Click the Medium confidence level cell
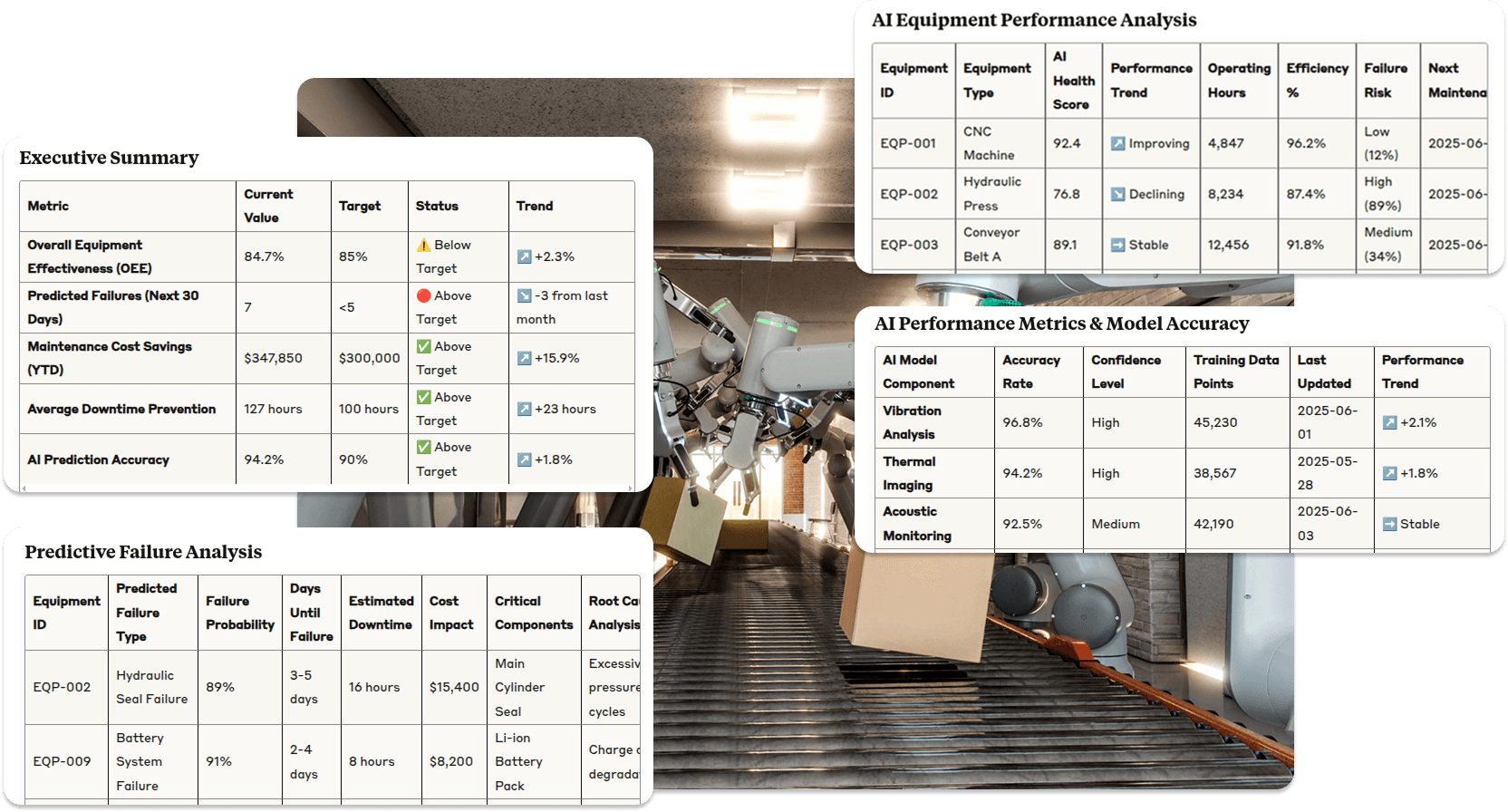The image size is (1508, 812). coord(1116,524)
